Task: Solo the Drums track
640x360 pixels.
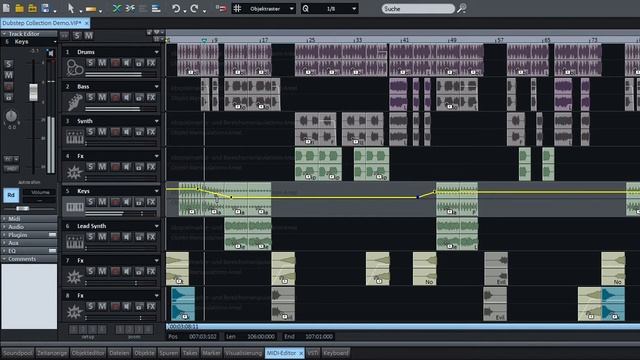Action: pyautogui.click(x=91, y=63)
